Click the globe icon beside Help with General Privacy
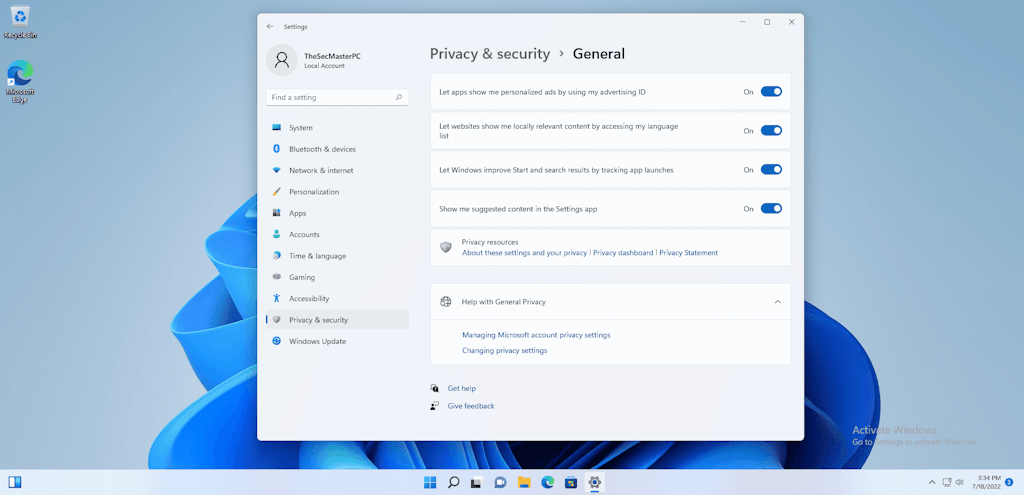 446,302
